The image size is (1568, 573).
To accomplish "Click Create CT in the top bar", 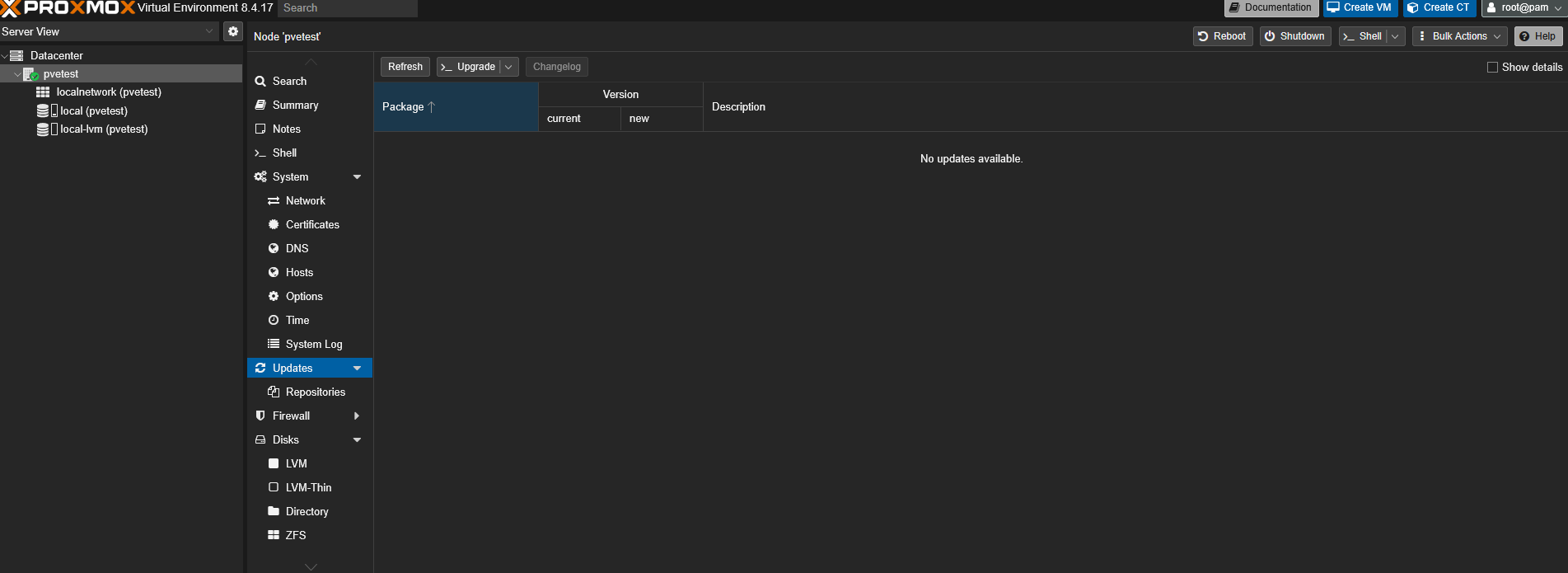I will (x=1439, y=8).
